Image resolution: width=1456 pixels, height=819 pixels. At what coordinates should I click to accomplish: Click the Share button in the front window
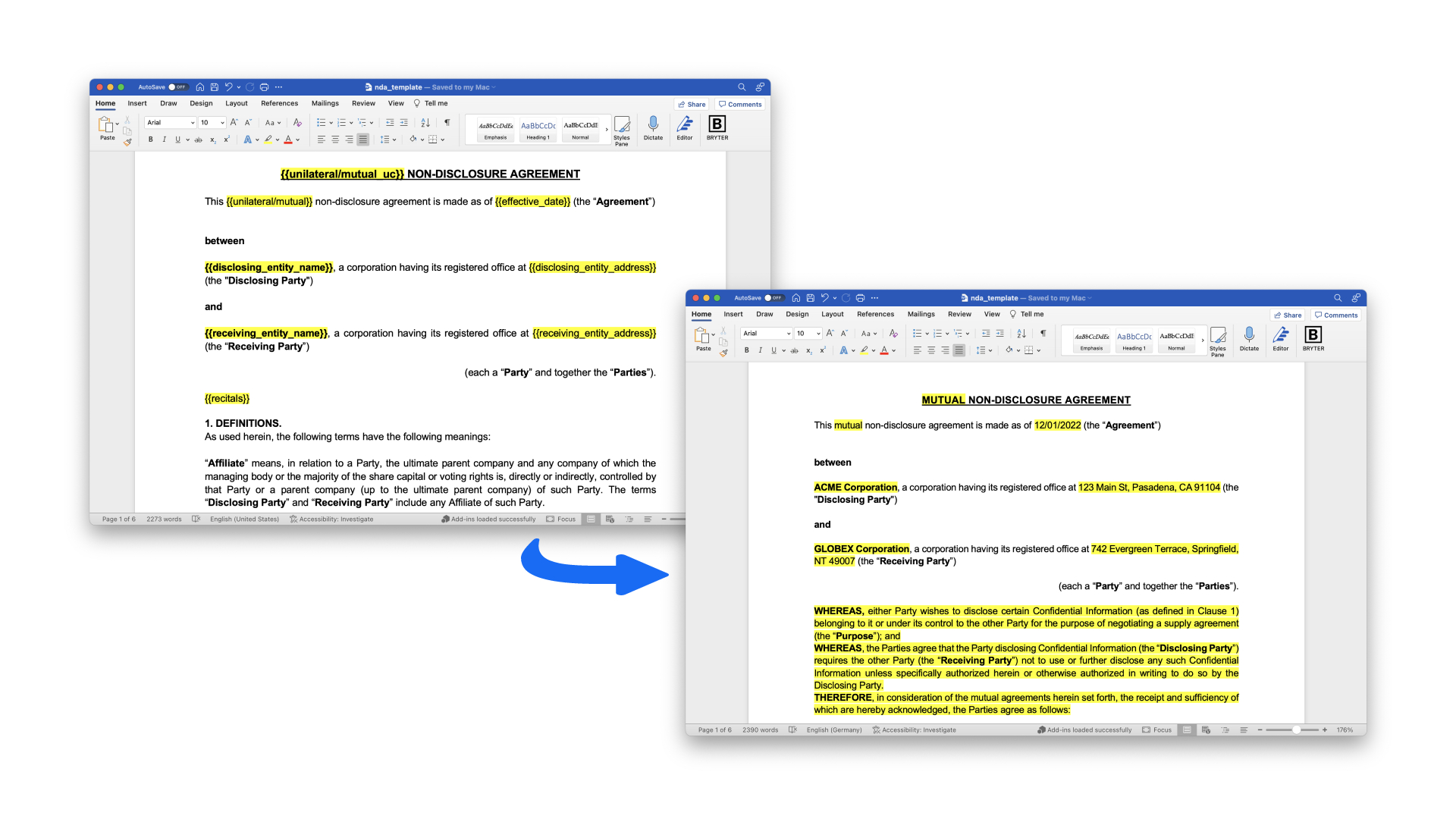point(1288,315)
